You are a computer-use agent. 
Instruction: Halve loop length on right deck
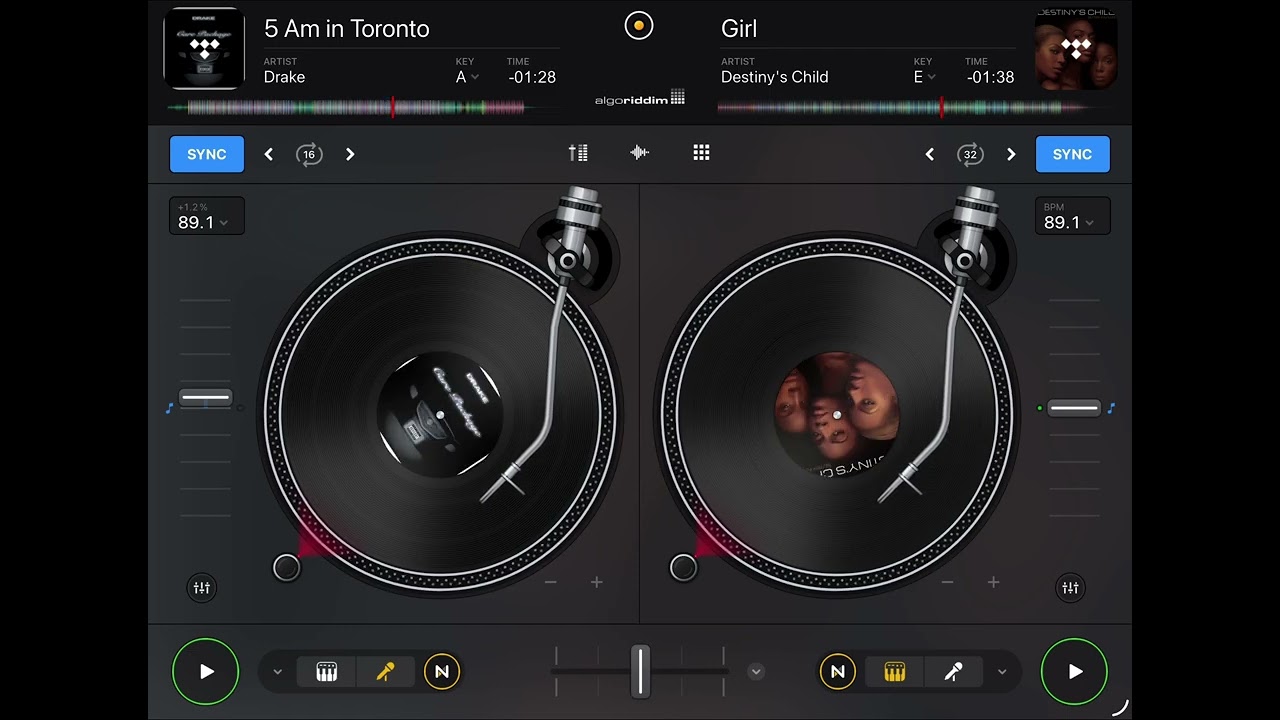coord(930,154)
